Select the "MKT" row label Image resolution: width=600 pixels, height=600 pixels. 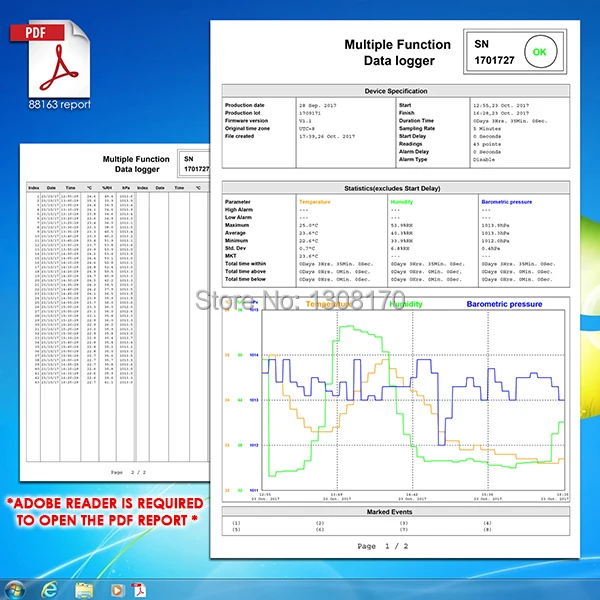(x=230, y=256)
